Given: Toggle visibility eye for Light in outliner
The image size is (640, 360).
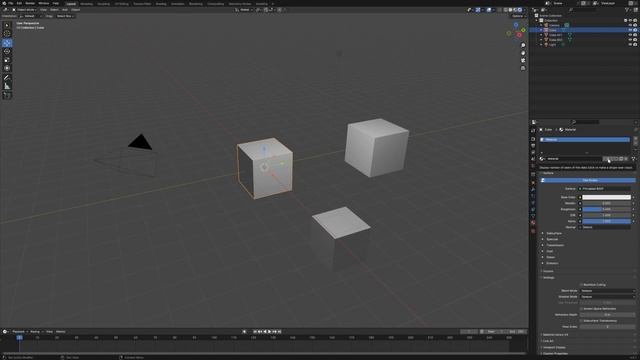Looking at the screenshot, I should 630,44.
